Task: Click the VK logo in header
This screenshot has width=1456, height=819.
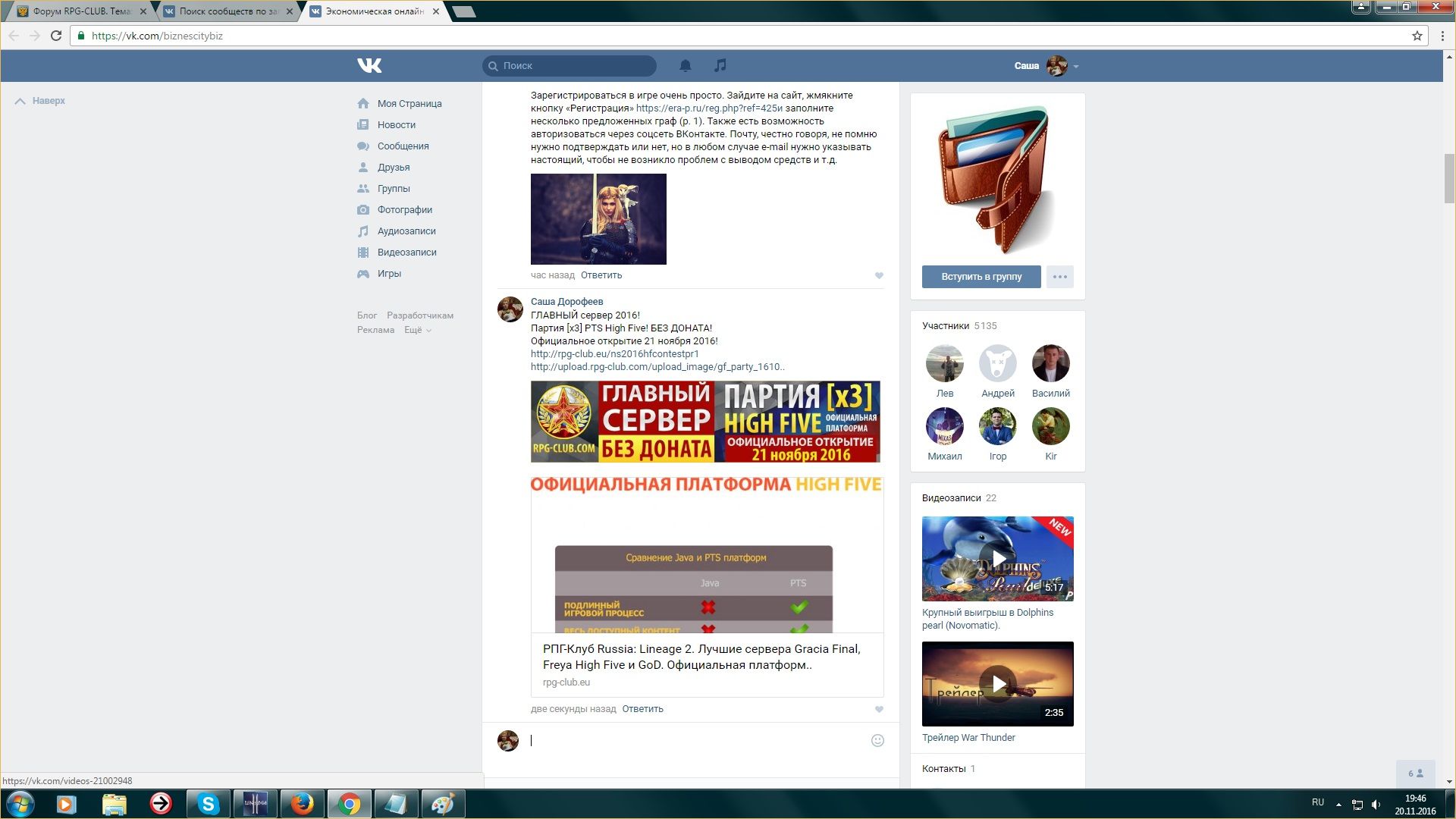Action: [369, 66]
